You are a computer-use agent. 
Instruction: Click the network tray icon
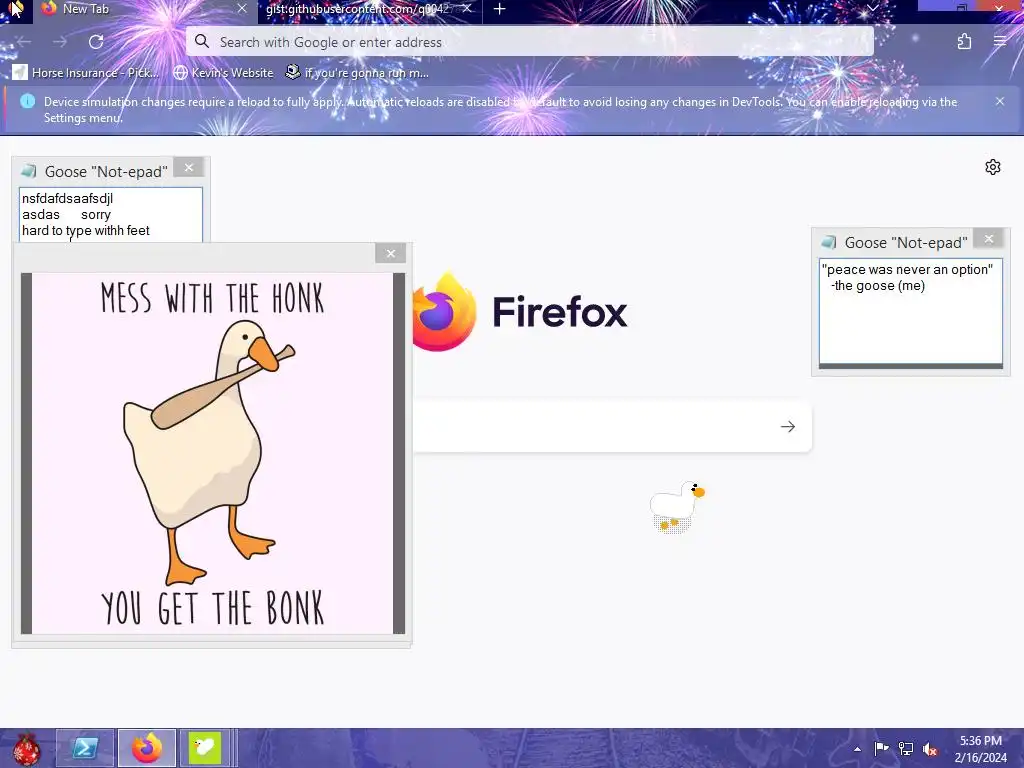point(906,748)
